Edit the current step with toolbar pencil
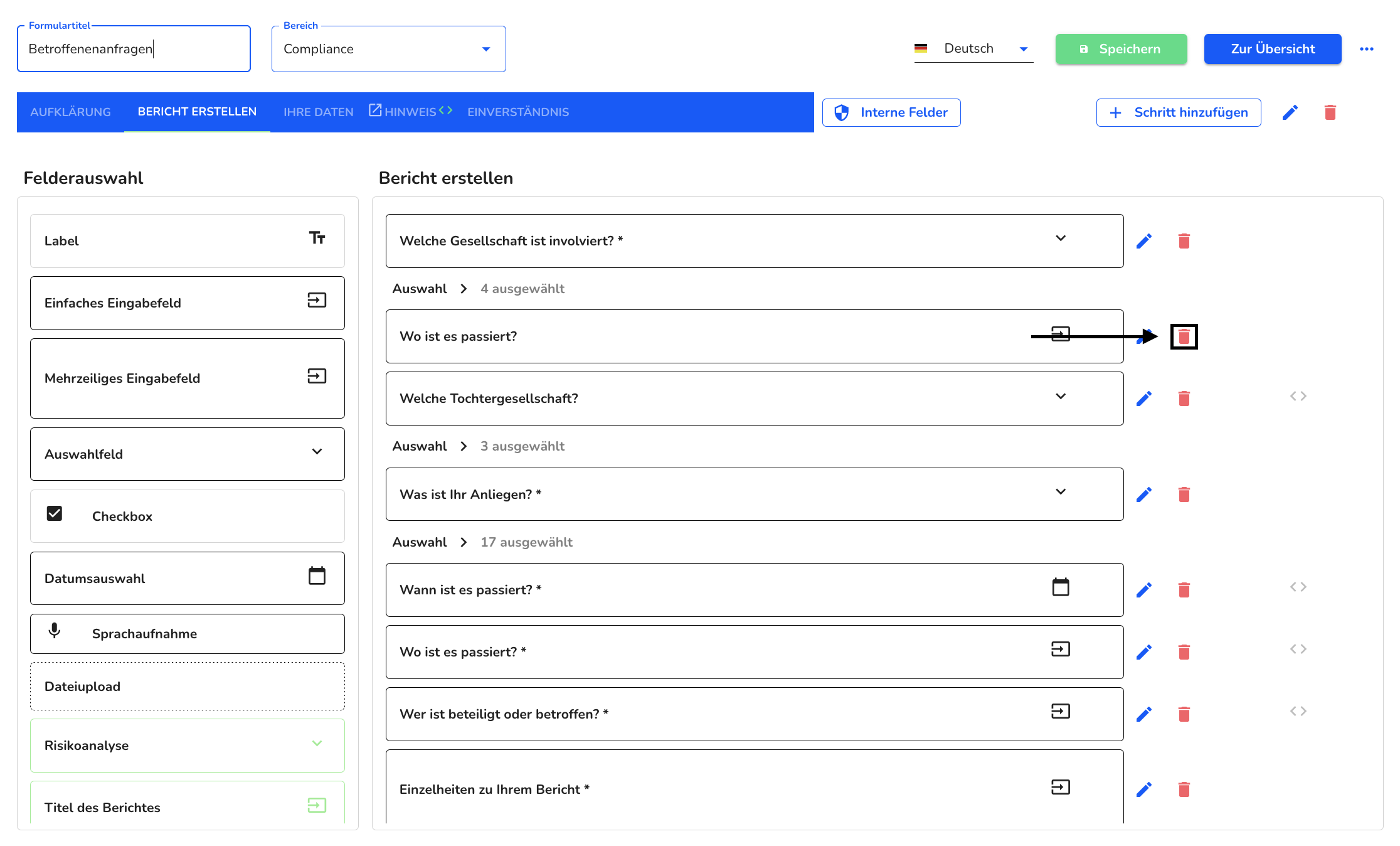Image resolution: width=1400 pixels, height=846 pixels. pyautogui.click(x=1290, y=112)
